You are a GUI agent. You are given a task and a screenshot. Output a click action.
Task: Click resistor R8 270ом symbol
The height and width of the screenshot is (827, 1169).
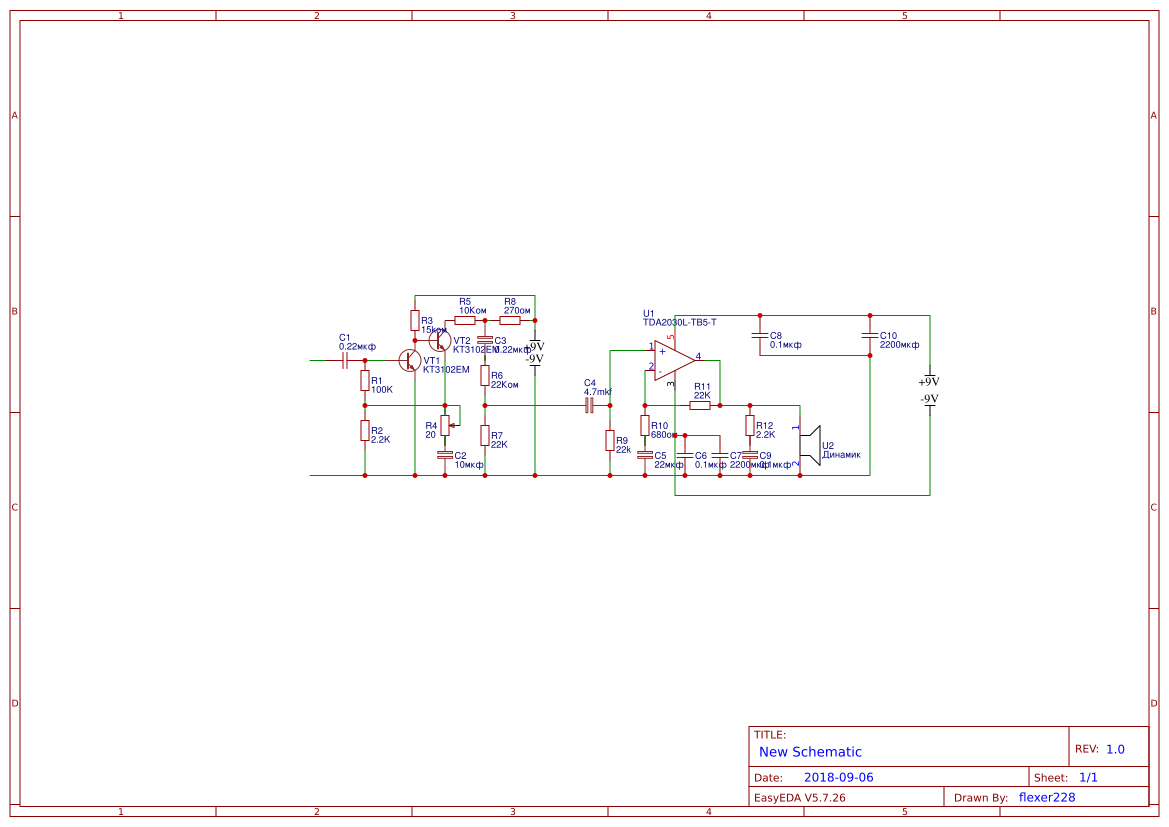(x=512, y=319)
